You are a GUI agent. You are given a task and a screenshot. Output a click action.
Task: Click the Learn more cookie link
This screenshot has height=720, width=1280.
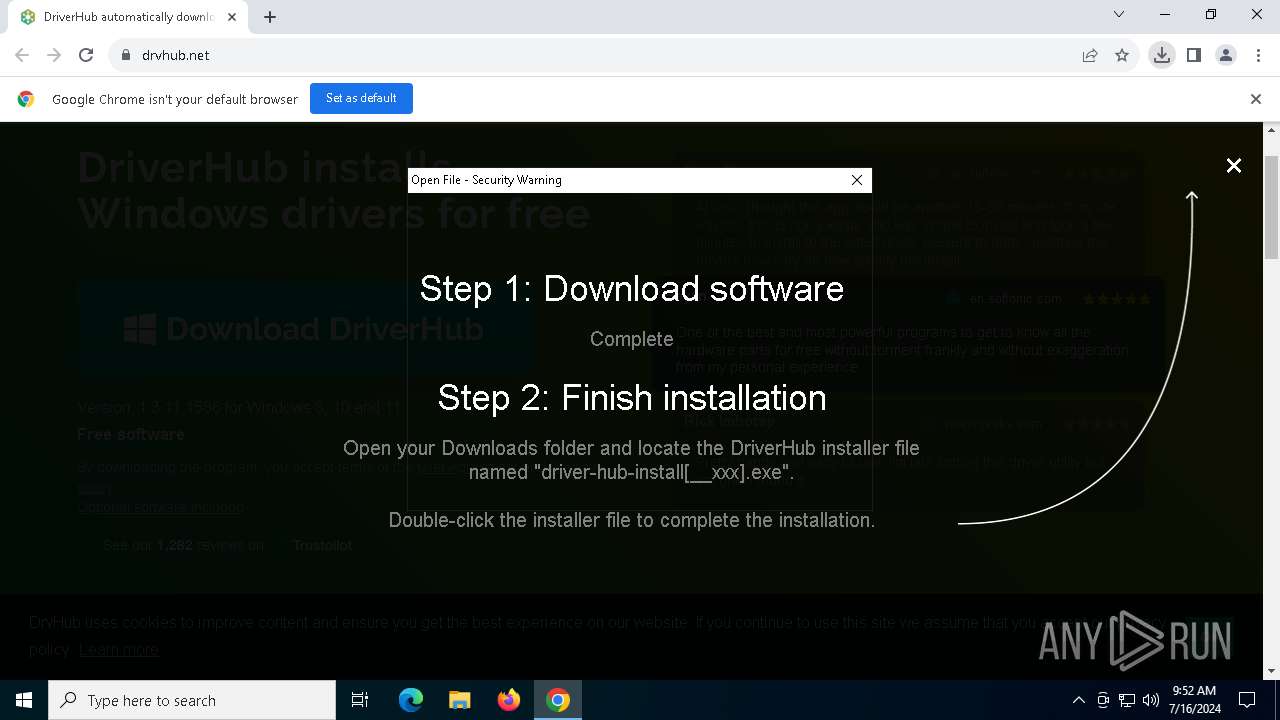tap(119, 649)
